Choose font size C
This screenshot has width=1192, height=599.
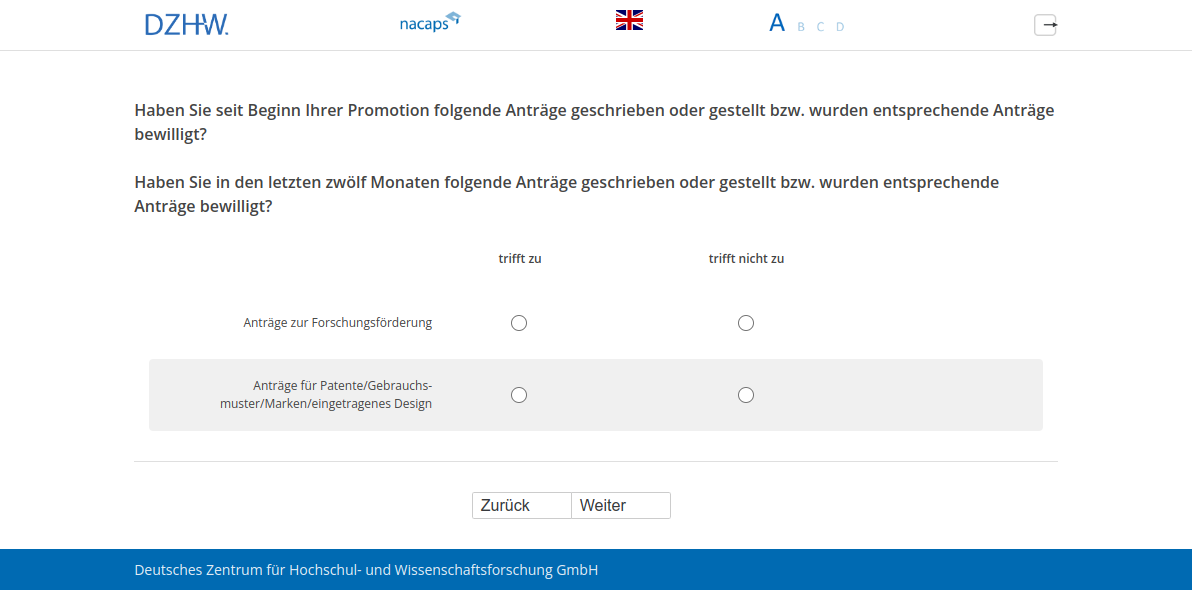coord(820,27)
